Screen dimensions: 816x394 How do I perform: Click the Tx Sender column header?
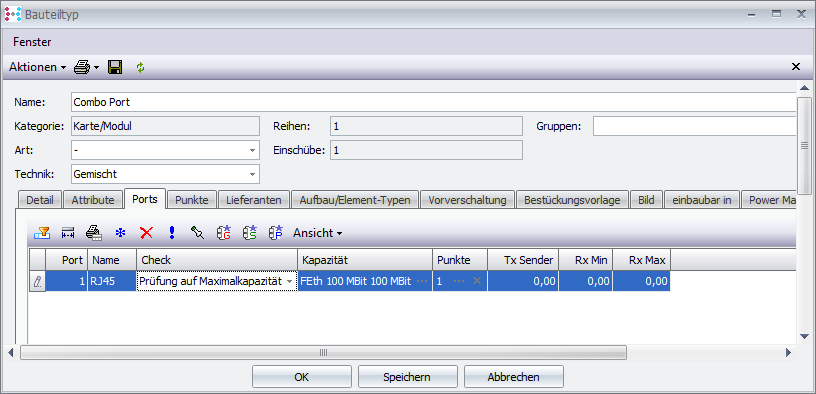pyautogui.click(x=523, y=260)
